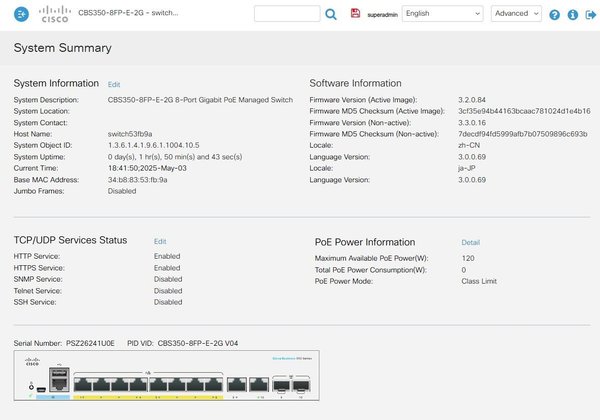Screen dimensions: 600x420
Task: Select SSH Service Disabled value
Action: [x=168, y=302]
